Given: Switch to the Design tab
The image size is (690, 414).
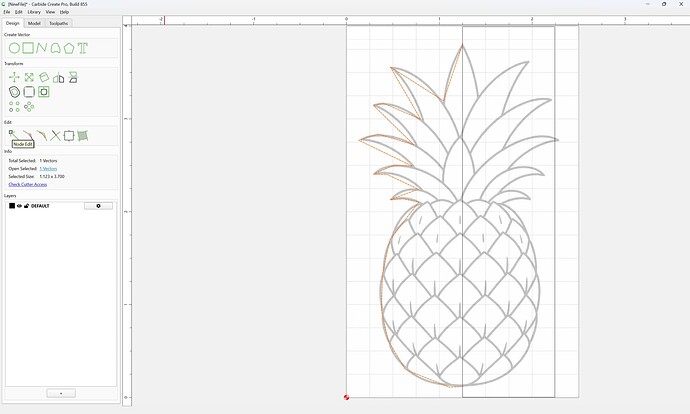Looking at the screenshot, I should tap(12, 23).
